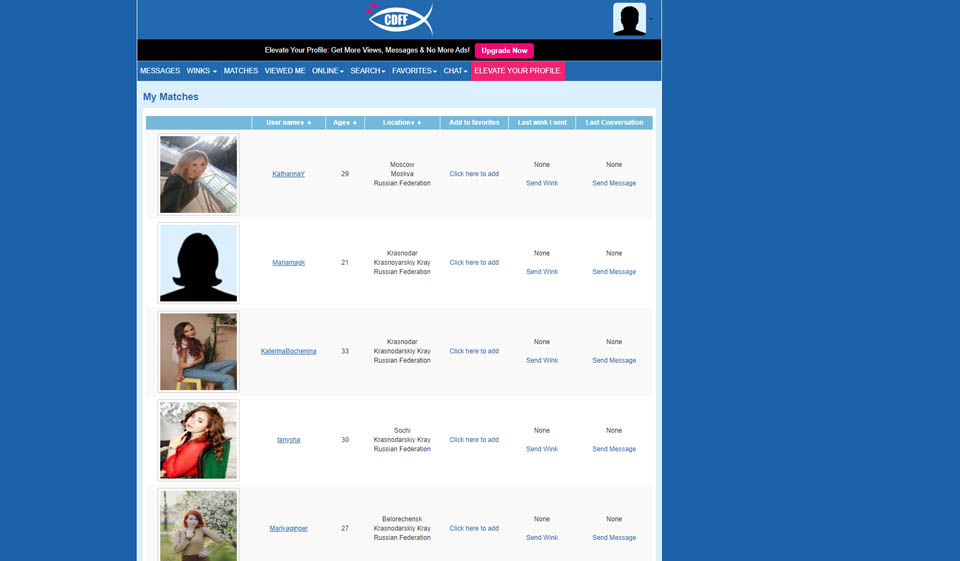
Task: Expand the Favorites dropdown menu
Action: [x=414, y=71]
